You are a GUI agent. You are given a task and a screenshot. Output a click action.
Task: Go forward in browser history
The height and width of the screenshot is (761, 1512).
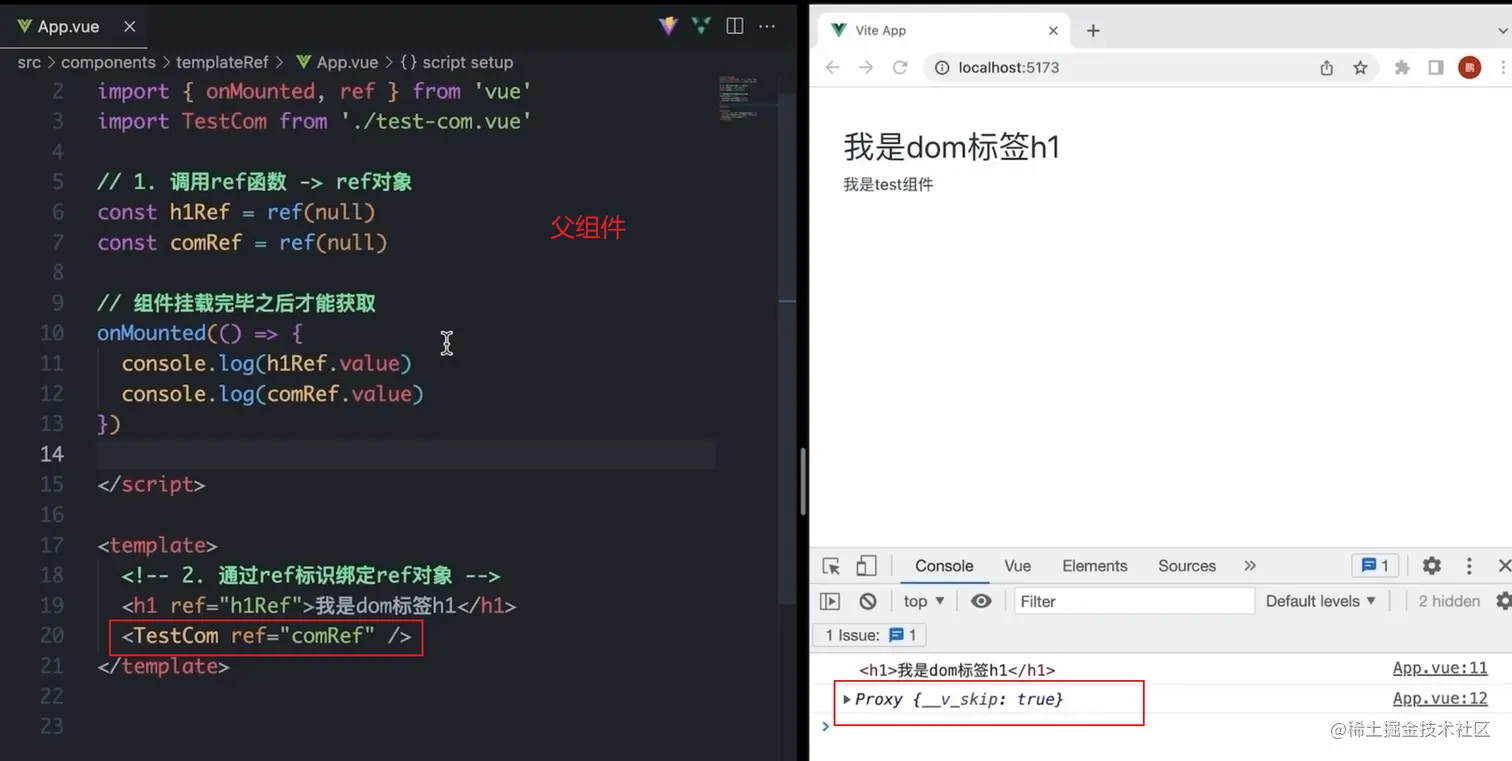click(866, 67)
